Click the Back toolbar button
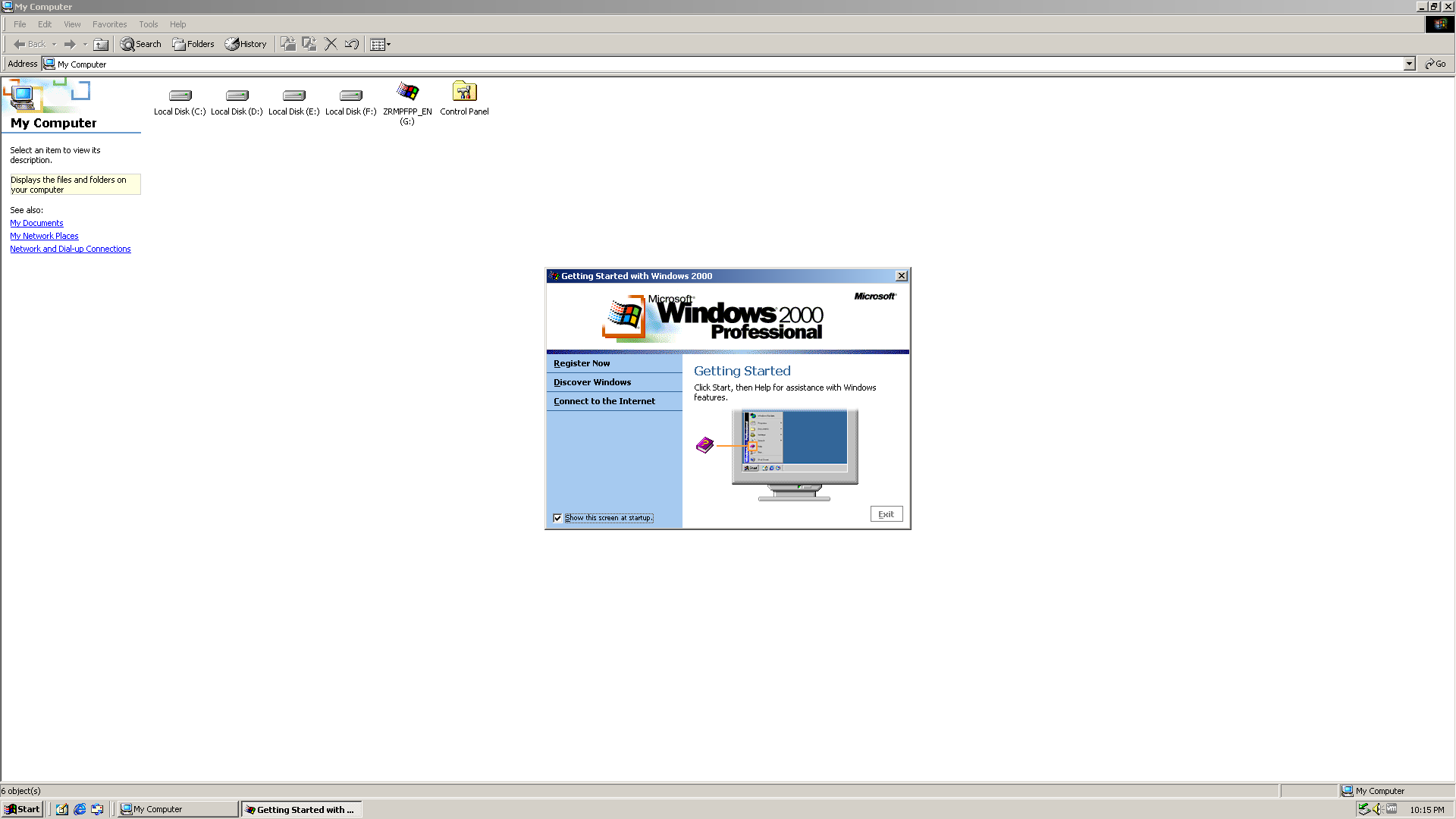This screenshot has width=1456, height=819. tap(30, 44)
